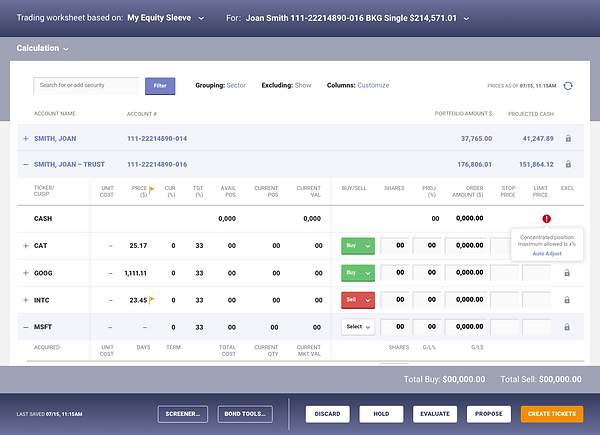Open Buy dropdown for CAT
Screen dimensions: 600x435
[358, 246]
